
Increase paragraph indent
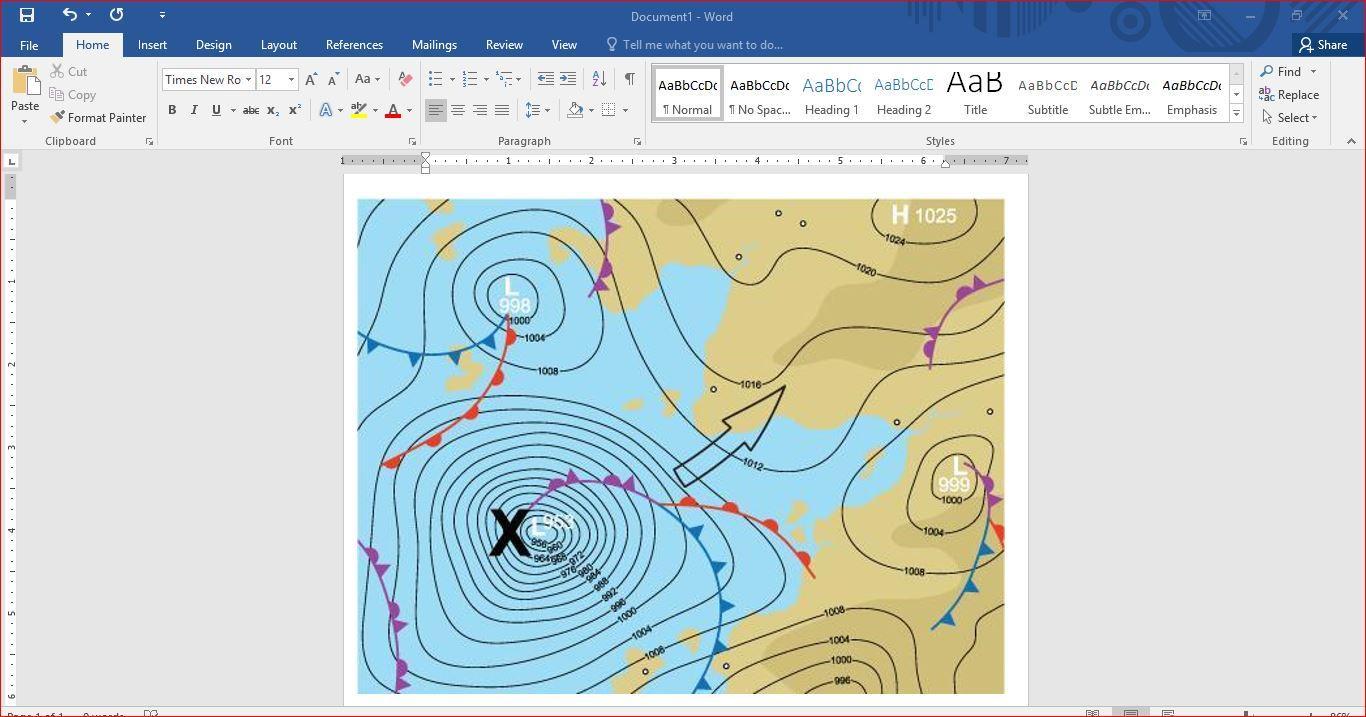pyautogui.click(x=567, y=79)
